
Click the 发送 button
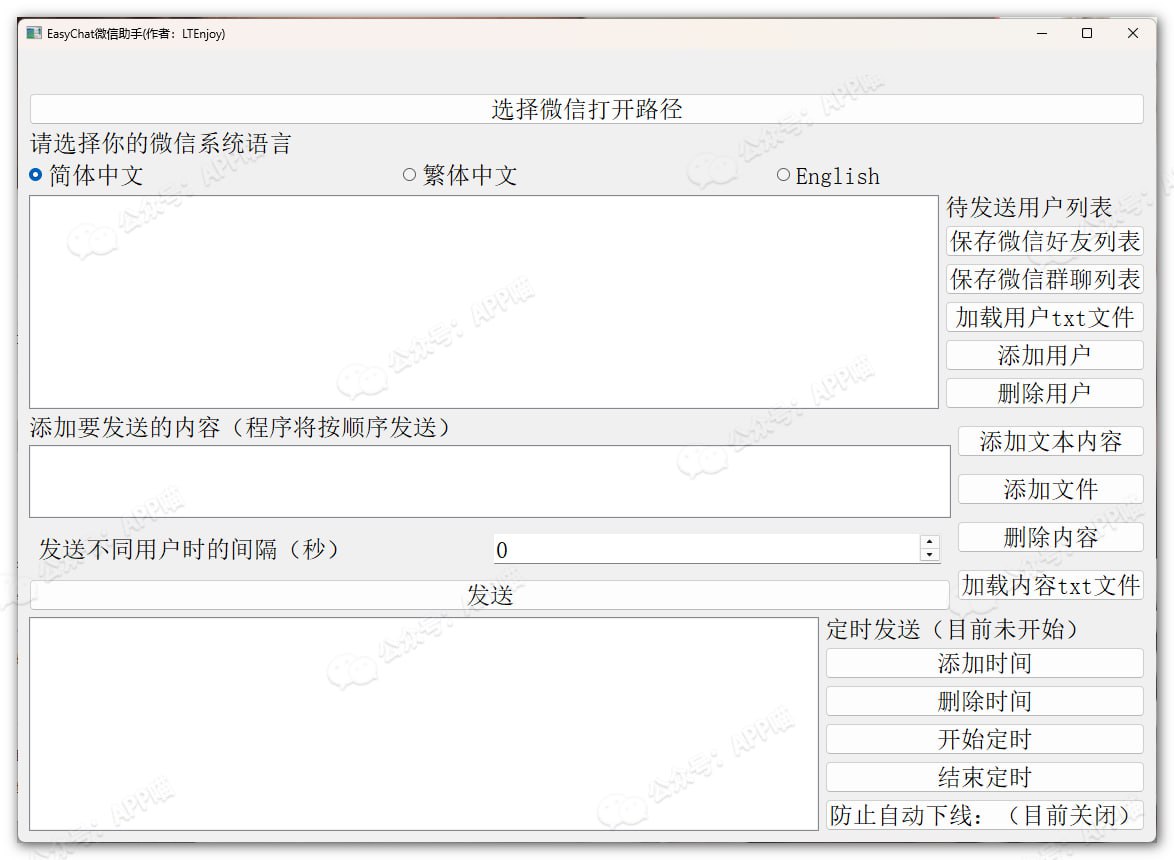point(490,595)
